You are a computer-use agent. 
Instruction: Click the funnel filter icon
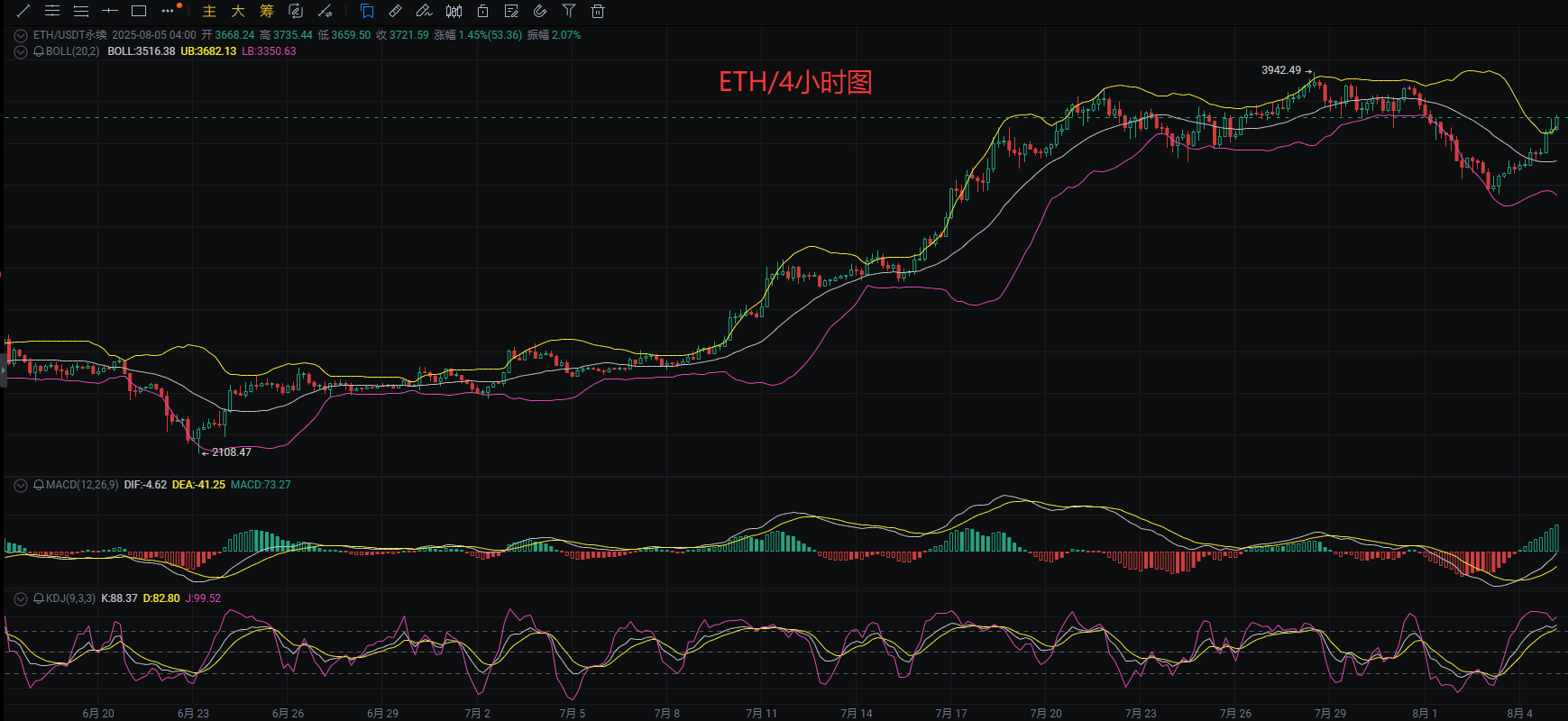click(x=569, y=11)
